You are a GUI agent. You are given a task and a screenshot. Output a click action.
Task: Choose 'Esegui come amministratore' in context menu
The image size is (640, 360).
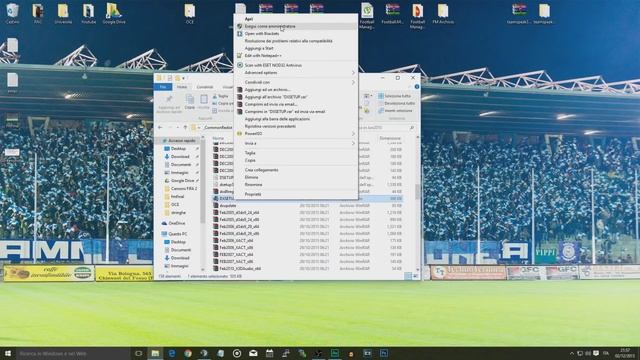tap(270, 26)
